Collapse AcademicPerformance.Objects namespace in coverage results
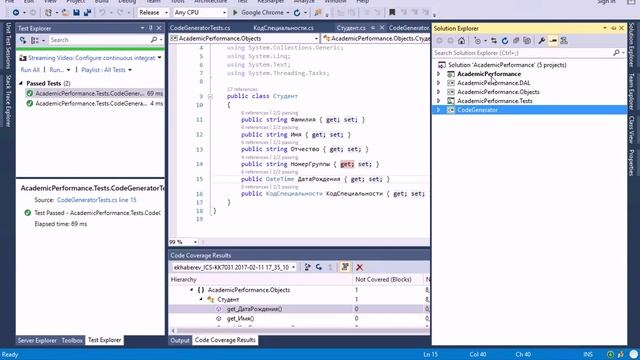This screenshot has height=360, width=640. 191,290
